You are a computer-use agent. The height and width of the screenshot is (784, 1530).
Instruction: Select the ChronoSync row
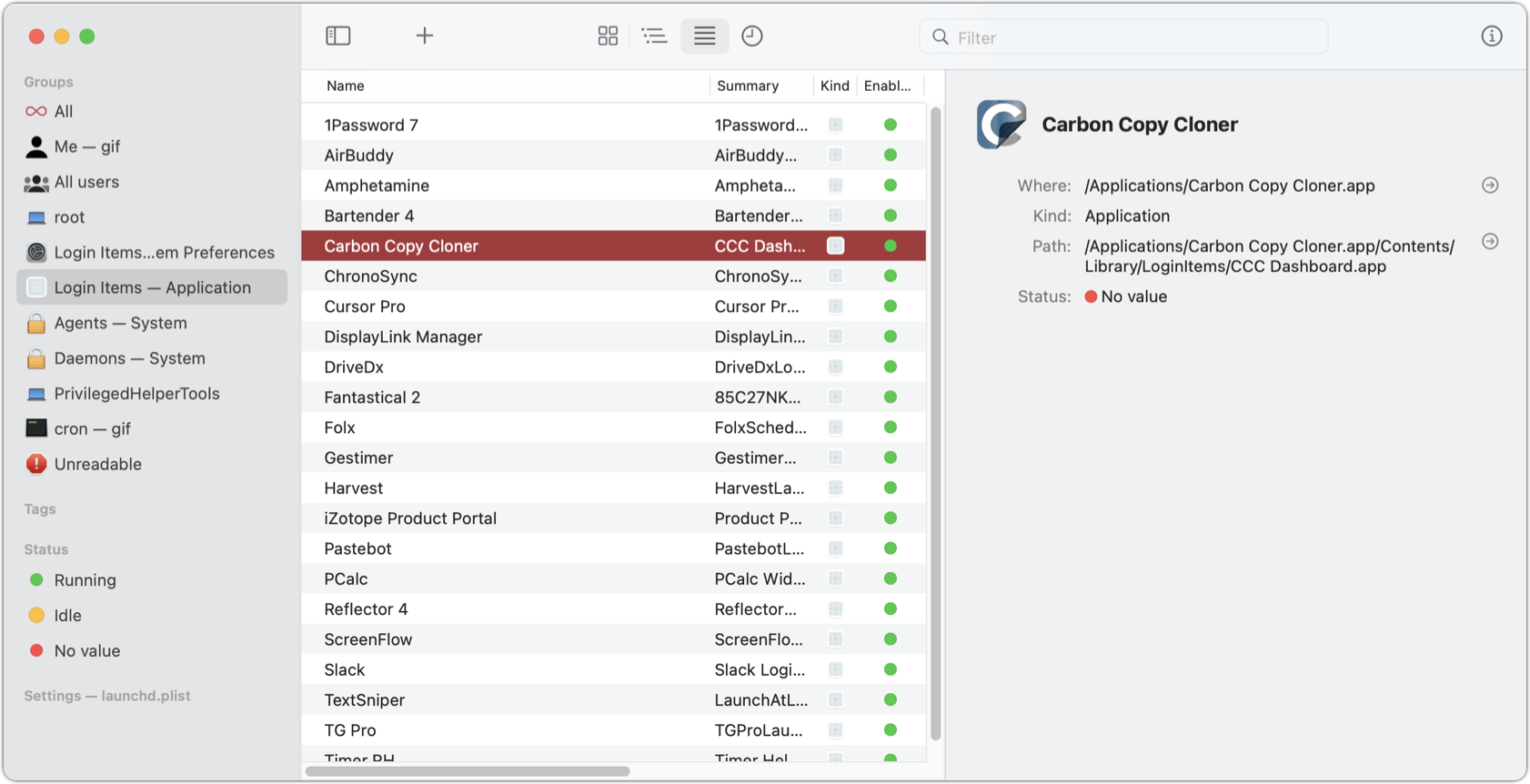click(370, 276)
